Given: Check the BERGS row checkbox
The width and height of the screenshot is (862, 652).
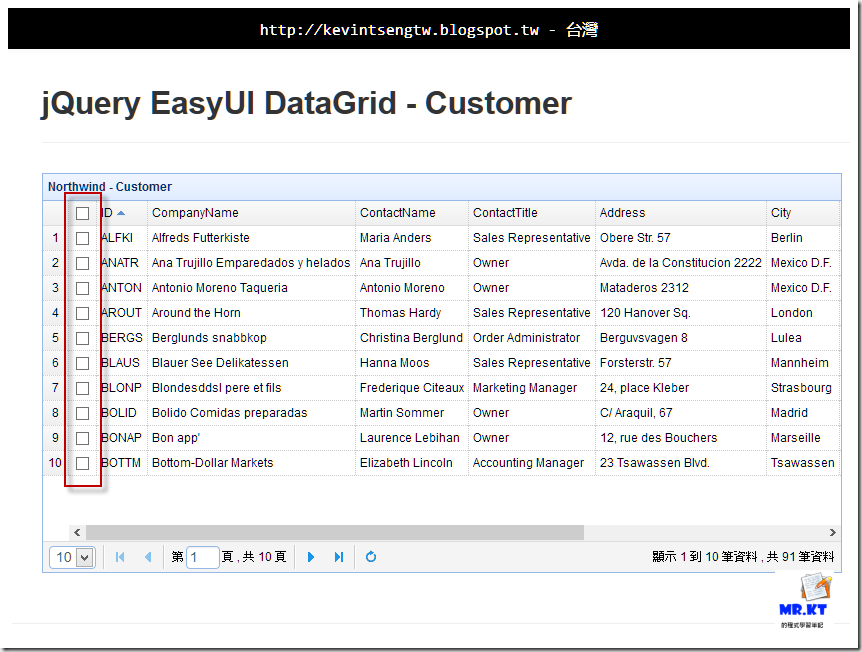Looking at the screenshot, I should click(82, 338).
